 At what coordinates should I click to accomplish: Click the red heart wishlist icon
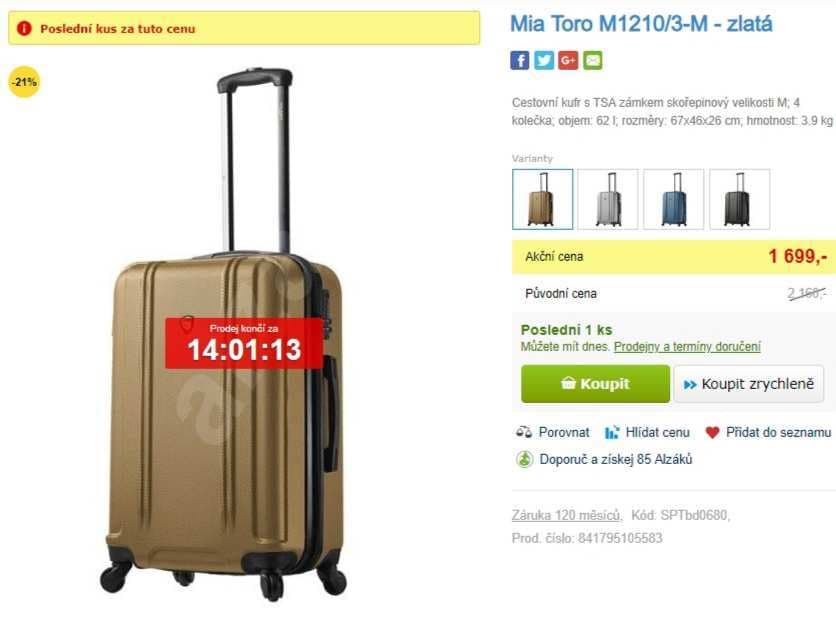tap(712, 432)
